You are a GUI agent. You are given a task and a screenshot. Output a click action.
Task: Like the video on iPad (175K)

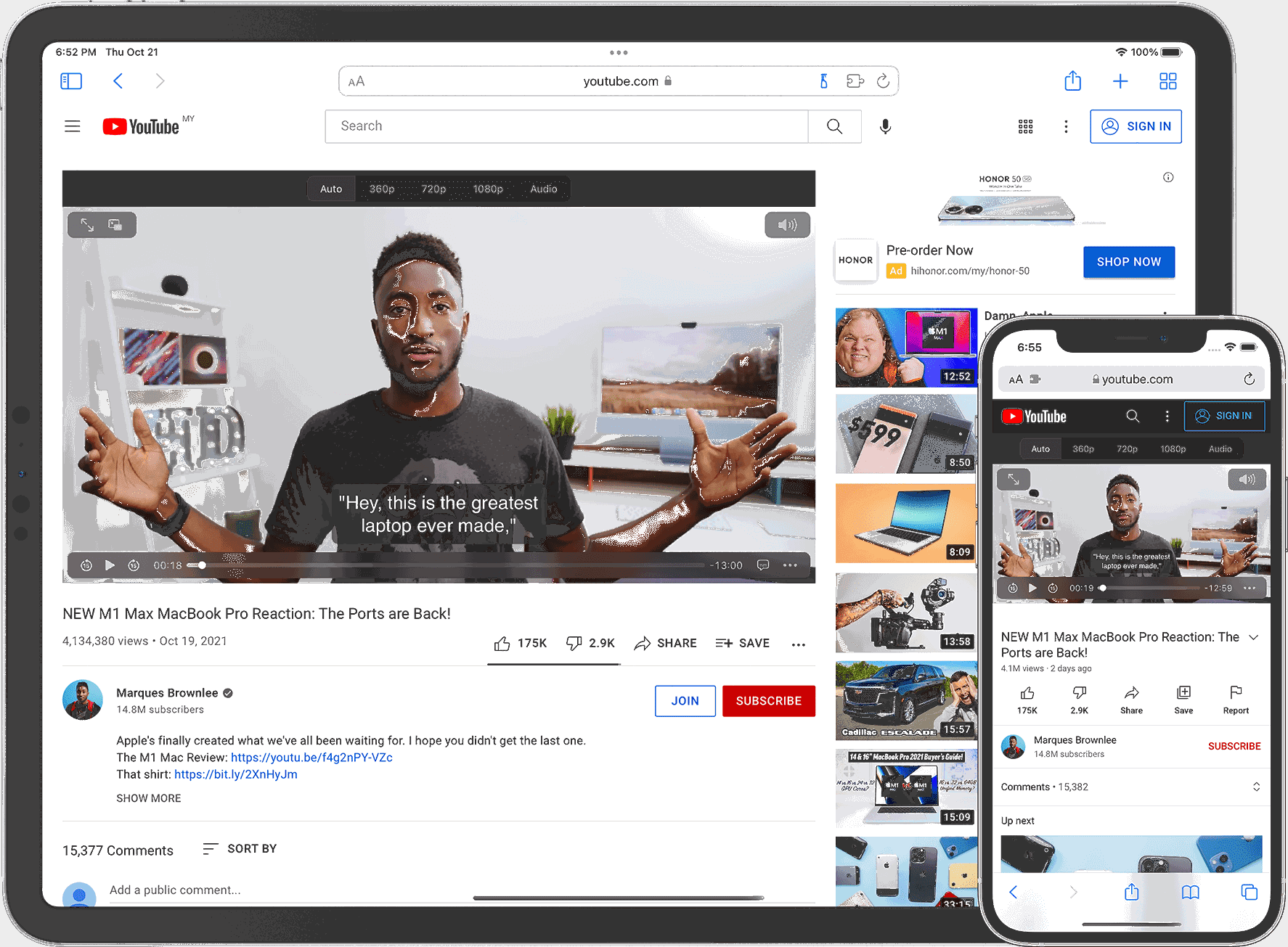[520, 643]
